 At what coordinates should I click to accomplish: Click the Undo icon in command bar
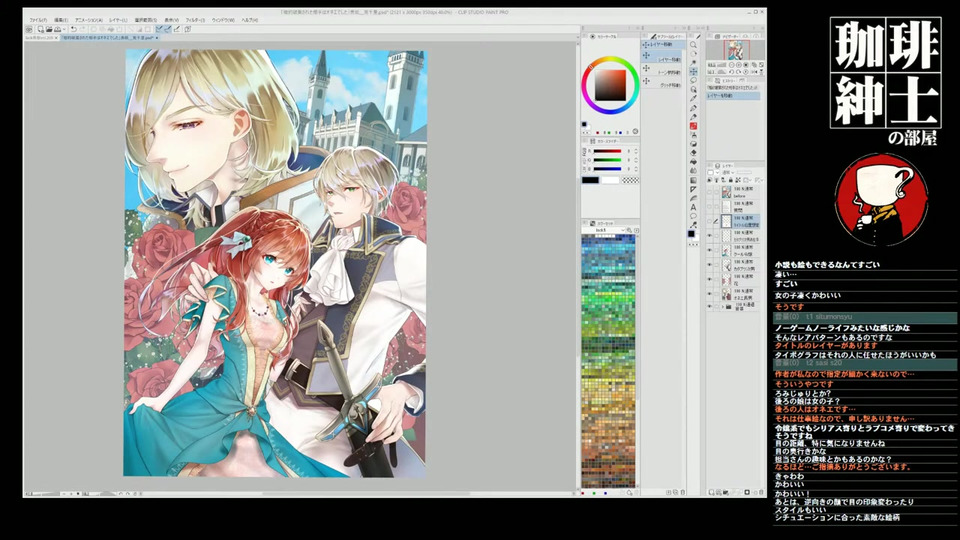(74, 29)
